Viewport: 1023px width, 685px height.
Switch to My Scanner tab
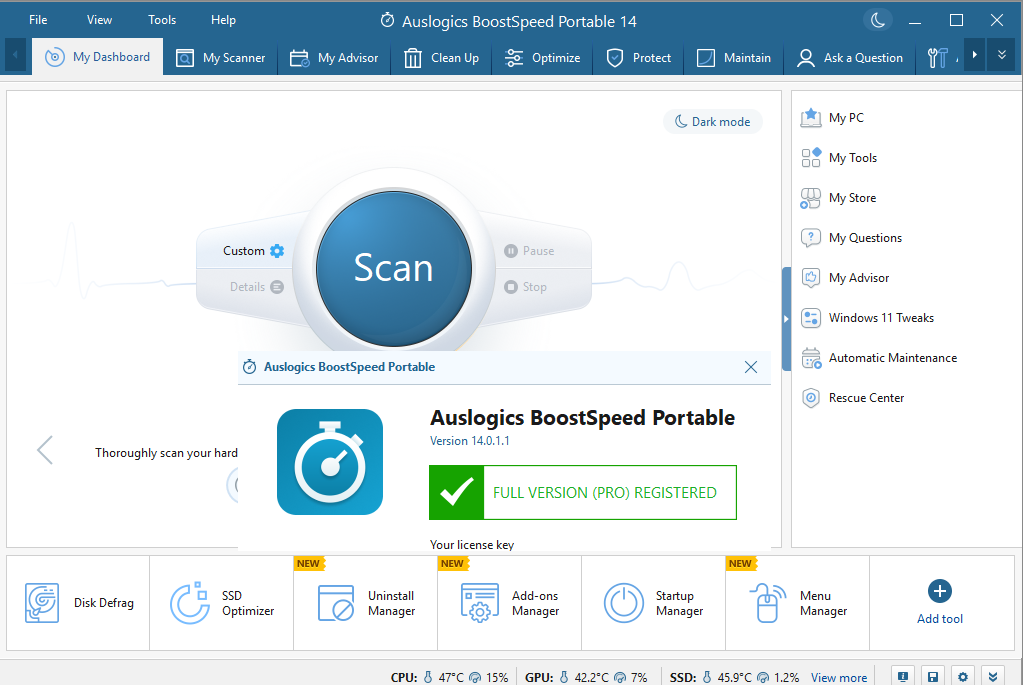pyautogui.click(x=221, y=58)
